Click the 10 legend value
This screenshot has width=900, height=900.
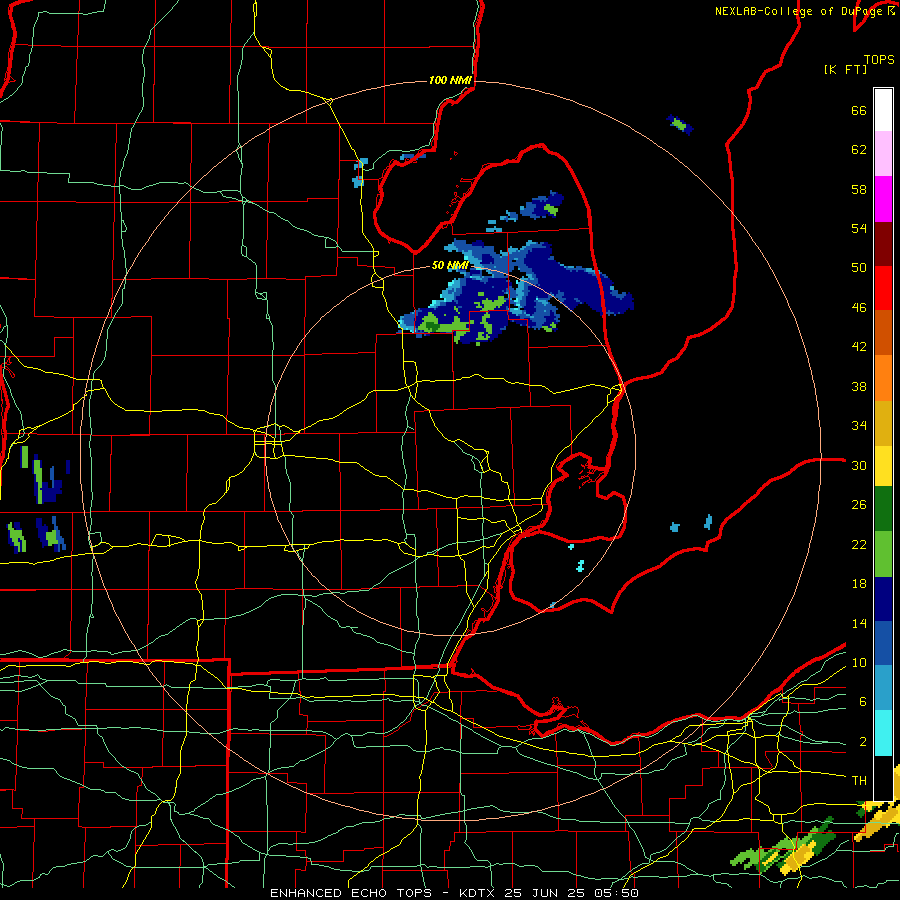859,662
